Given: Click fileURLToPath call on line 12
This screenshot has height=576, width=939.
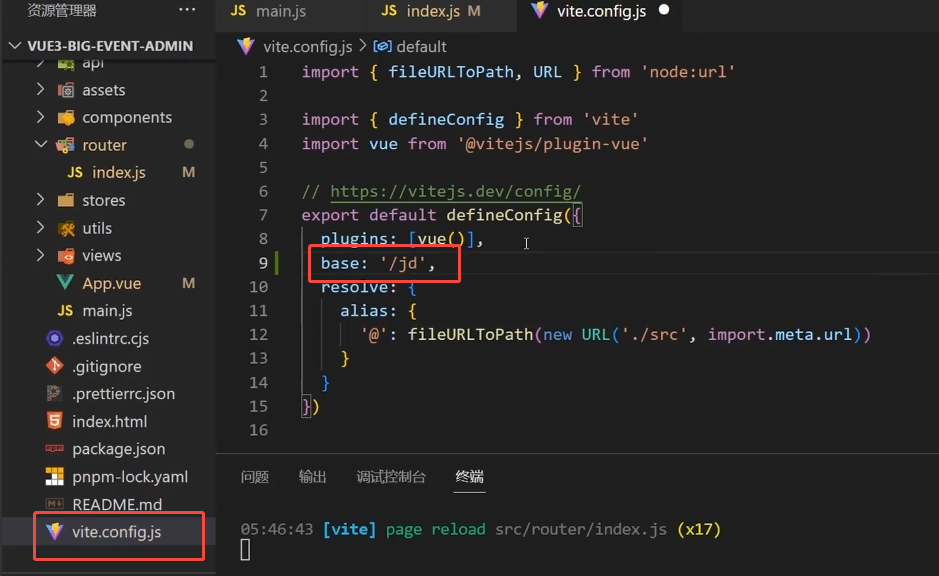Looking at the screenshot, I should 470,334.
